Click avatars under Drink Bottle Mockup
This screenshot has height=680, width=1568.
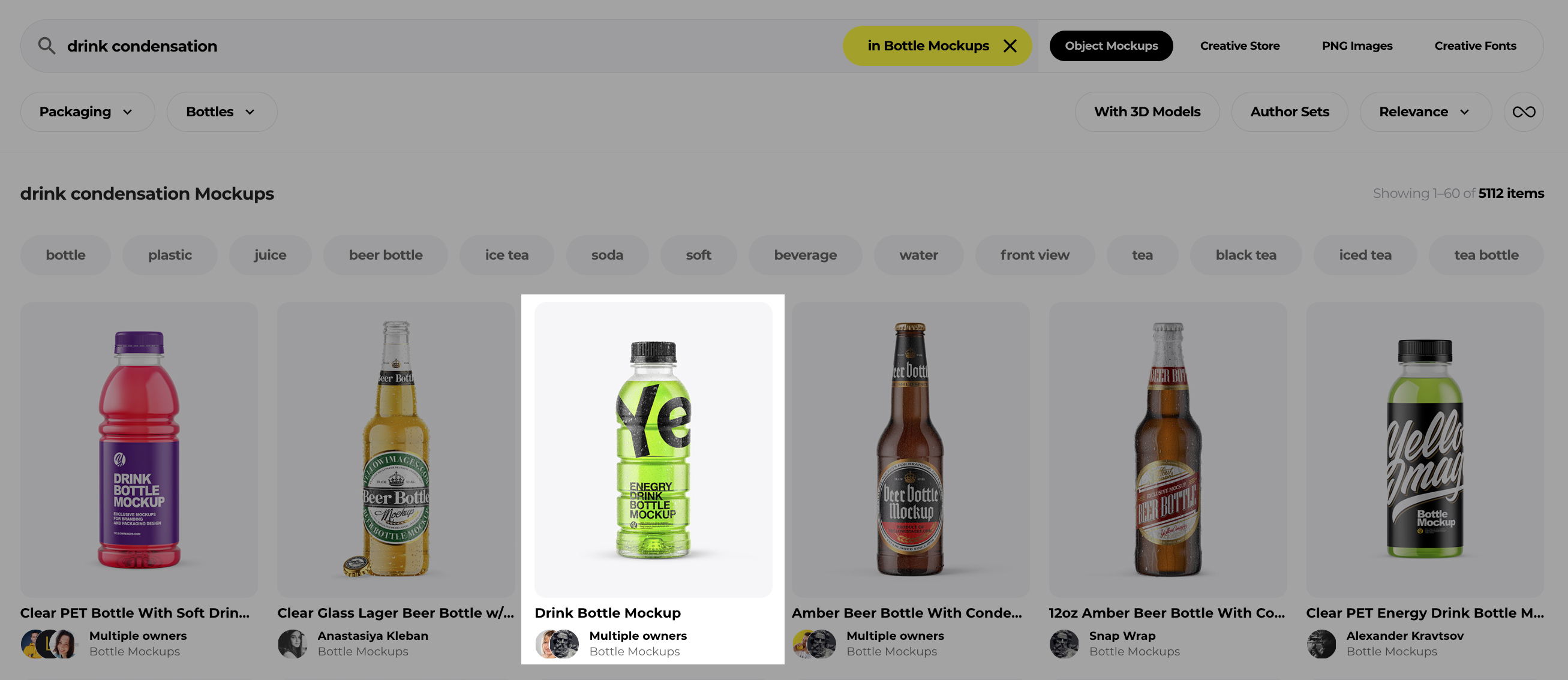(556, 643)
